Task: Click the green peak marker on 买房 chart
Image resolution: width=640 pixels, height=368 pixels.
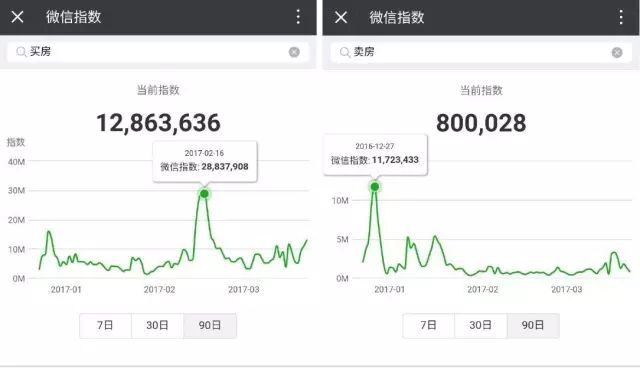Action: (x=204, y=194)
